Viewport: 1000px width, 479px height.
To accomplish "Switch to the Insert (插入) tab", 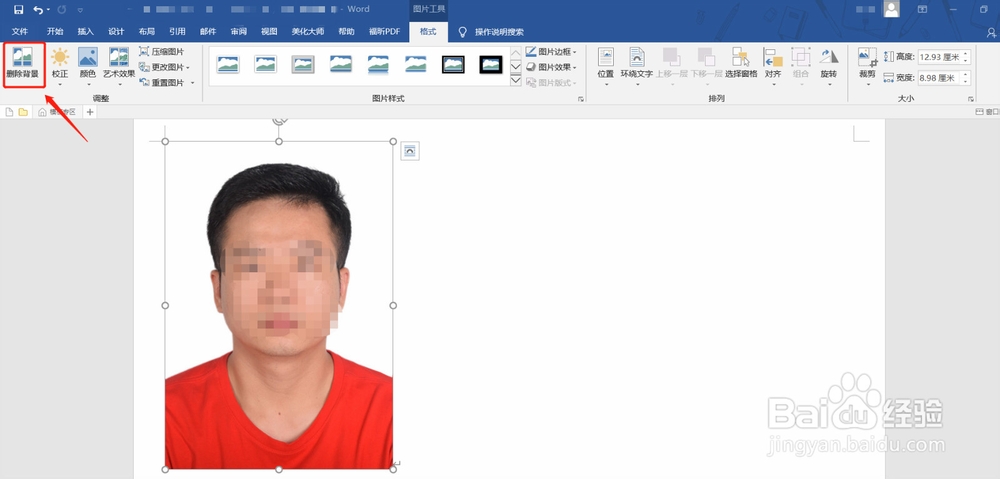I will click(85, 31).
